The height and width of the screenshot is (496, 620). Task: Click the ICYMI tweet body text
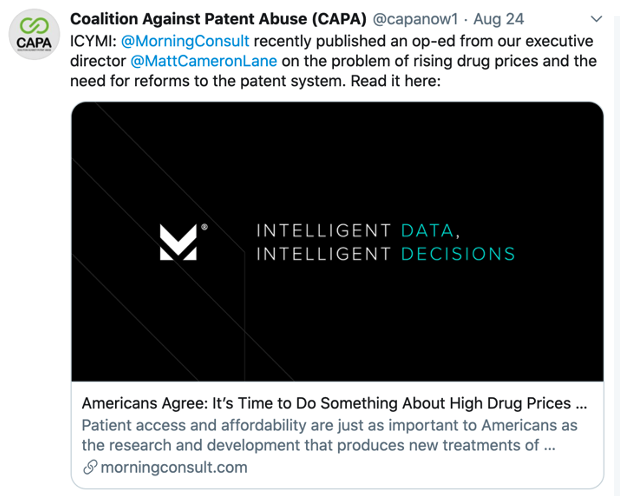point(333,61)
